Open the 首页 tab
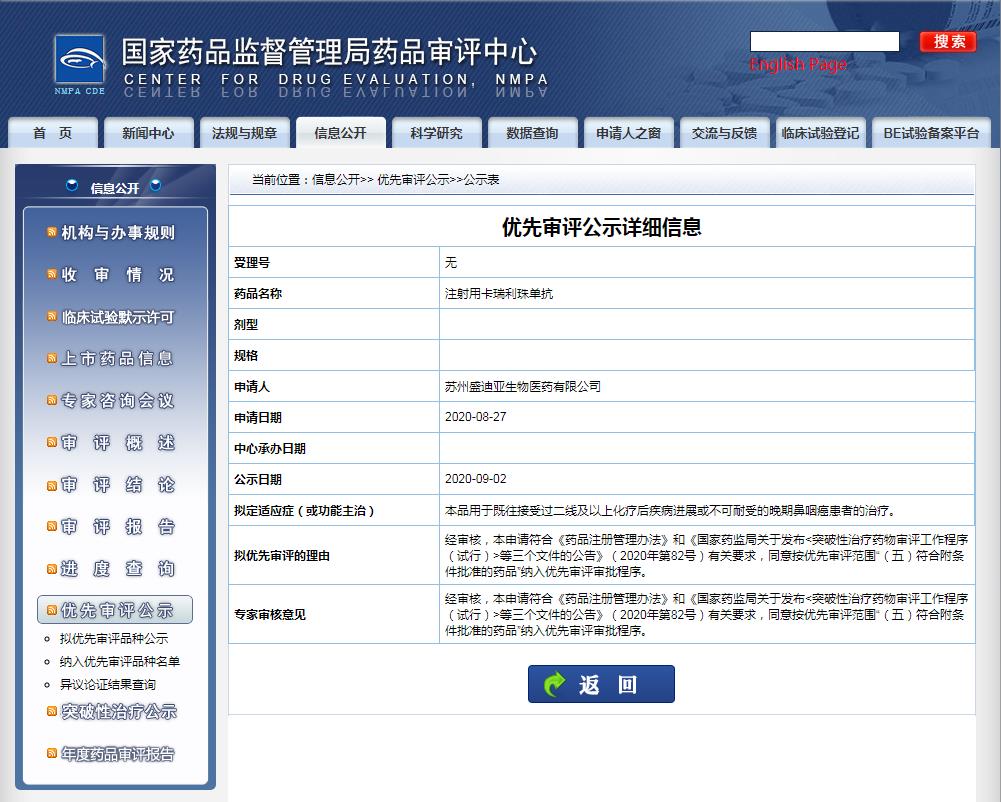This screenshot has width=1001, height=802. (52, 133)
